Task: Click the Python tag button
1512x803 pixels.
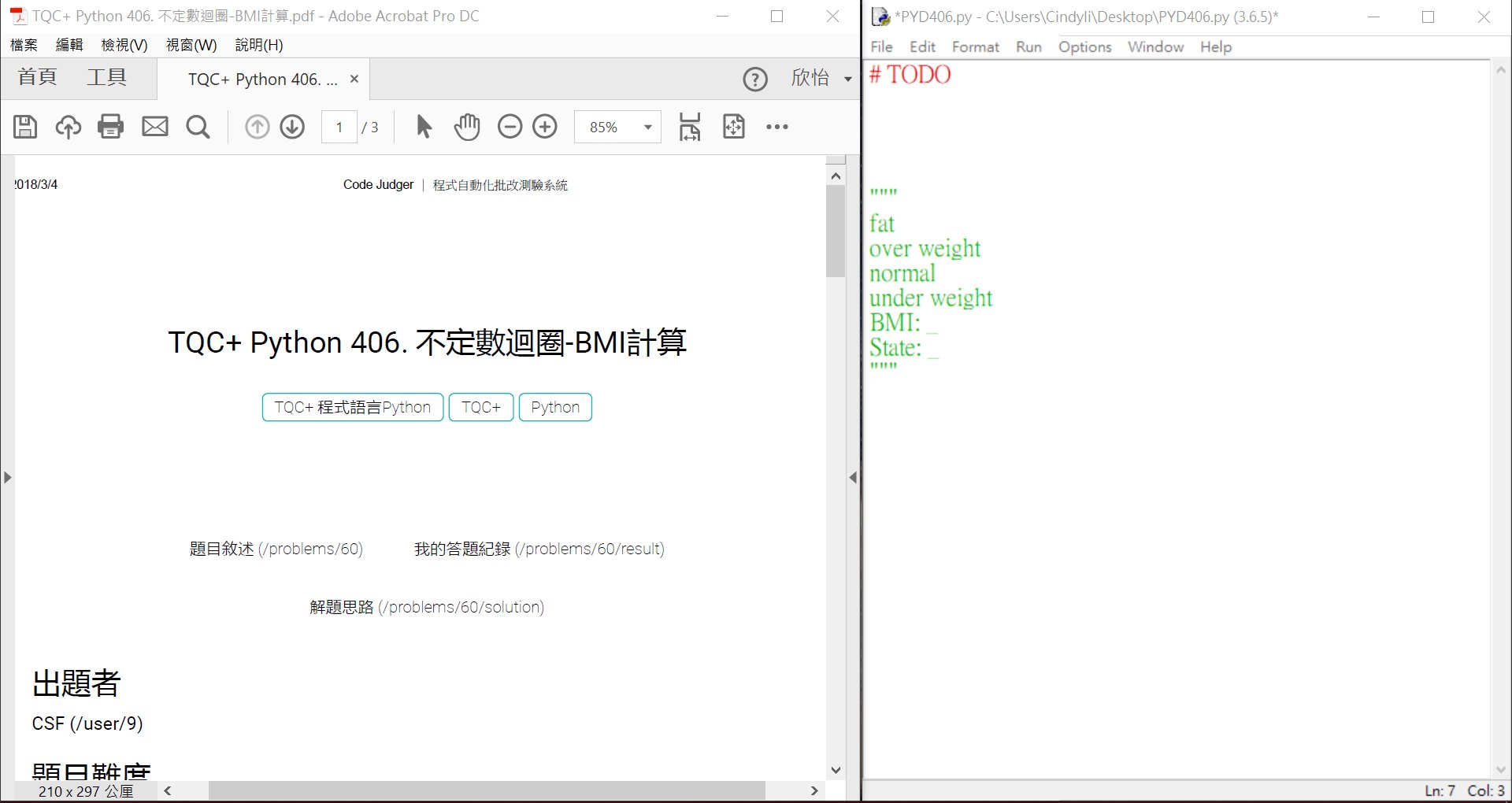Action: point(555,407)
